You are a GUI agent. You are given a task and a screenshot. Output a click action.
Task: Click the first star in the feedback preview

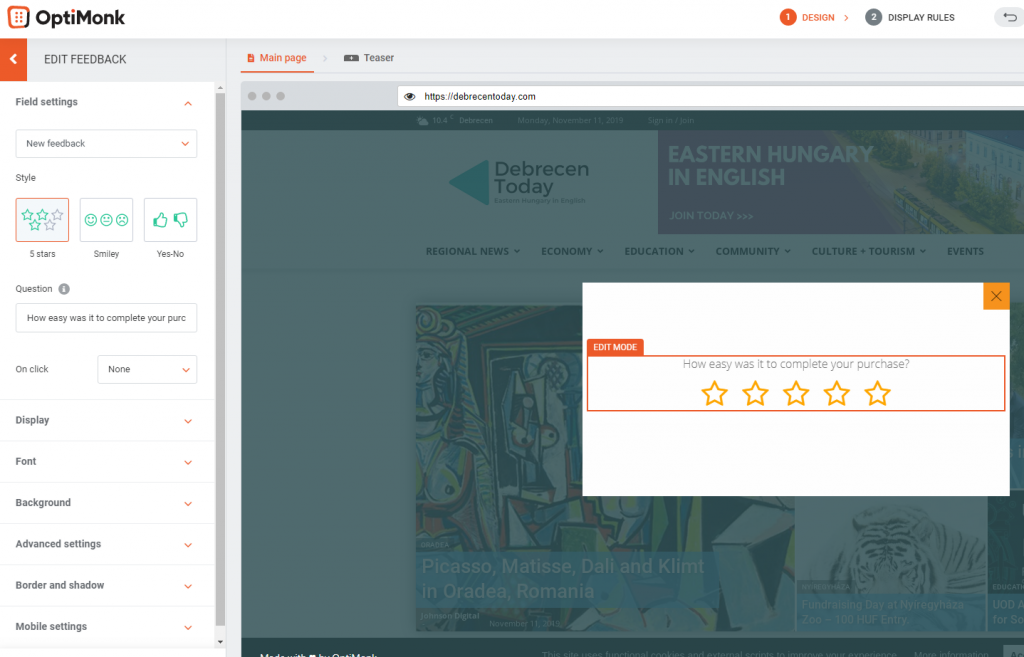click(714, 393)
